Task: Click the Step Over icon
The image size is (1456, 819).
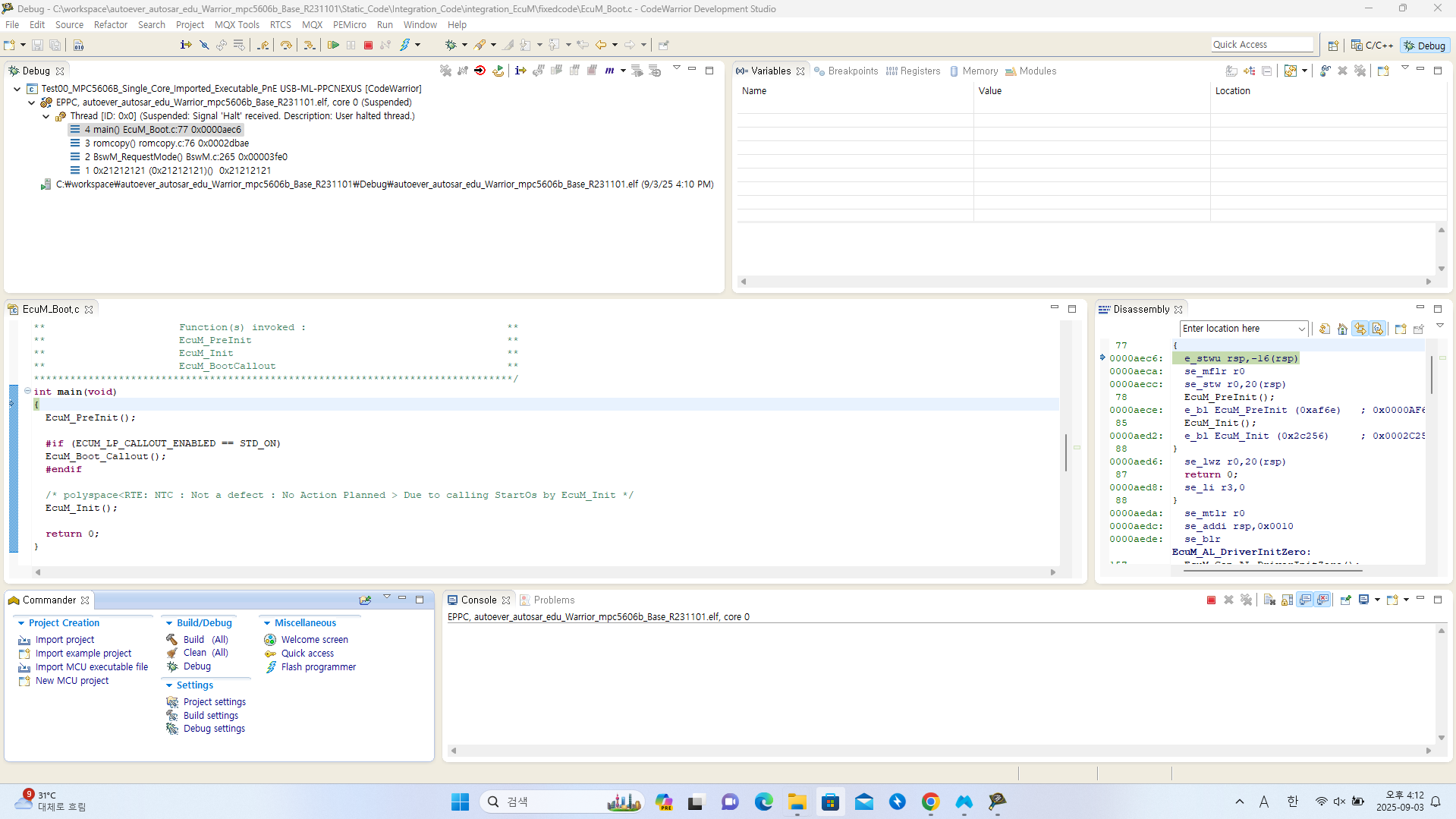Action: pyautogui.click(x=285, y=46)
